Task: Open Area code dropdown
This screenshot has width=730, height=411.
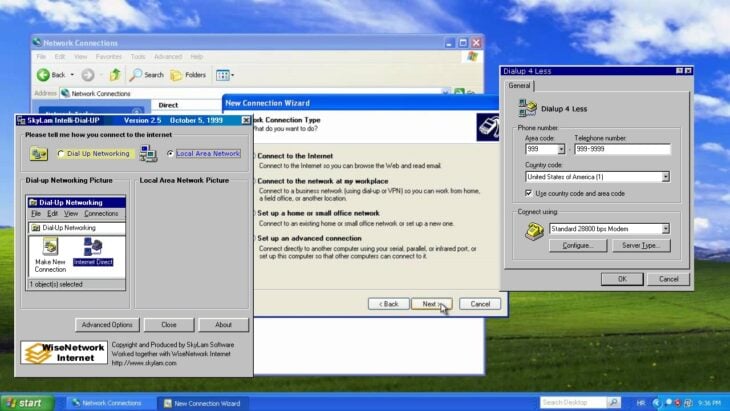Action: point(561,149)
